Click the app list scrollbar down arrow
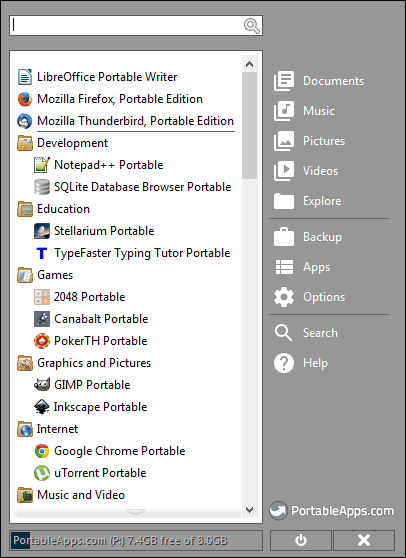 coord(249,510)
